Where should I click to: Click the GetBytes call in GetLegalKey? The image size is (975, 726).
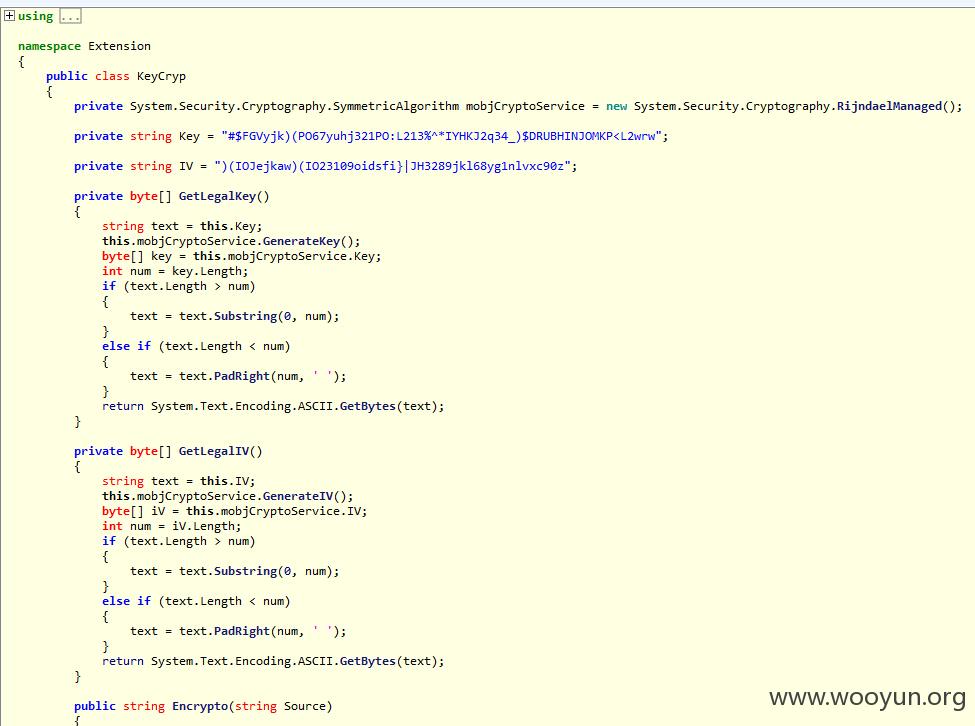[367, 407]
